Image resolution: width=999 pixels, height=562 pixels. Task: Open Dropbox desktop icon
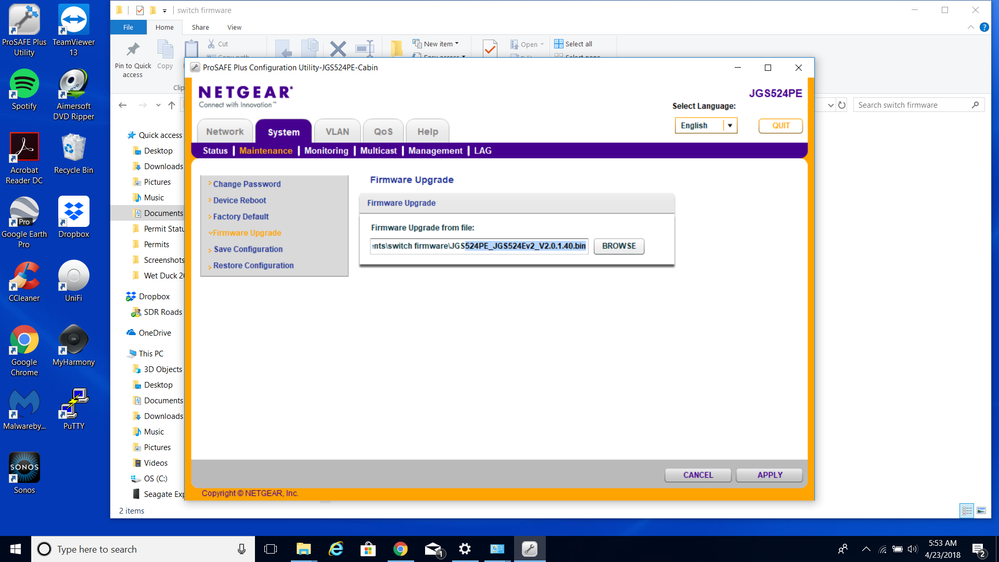[73, 217]
